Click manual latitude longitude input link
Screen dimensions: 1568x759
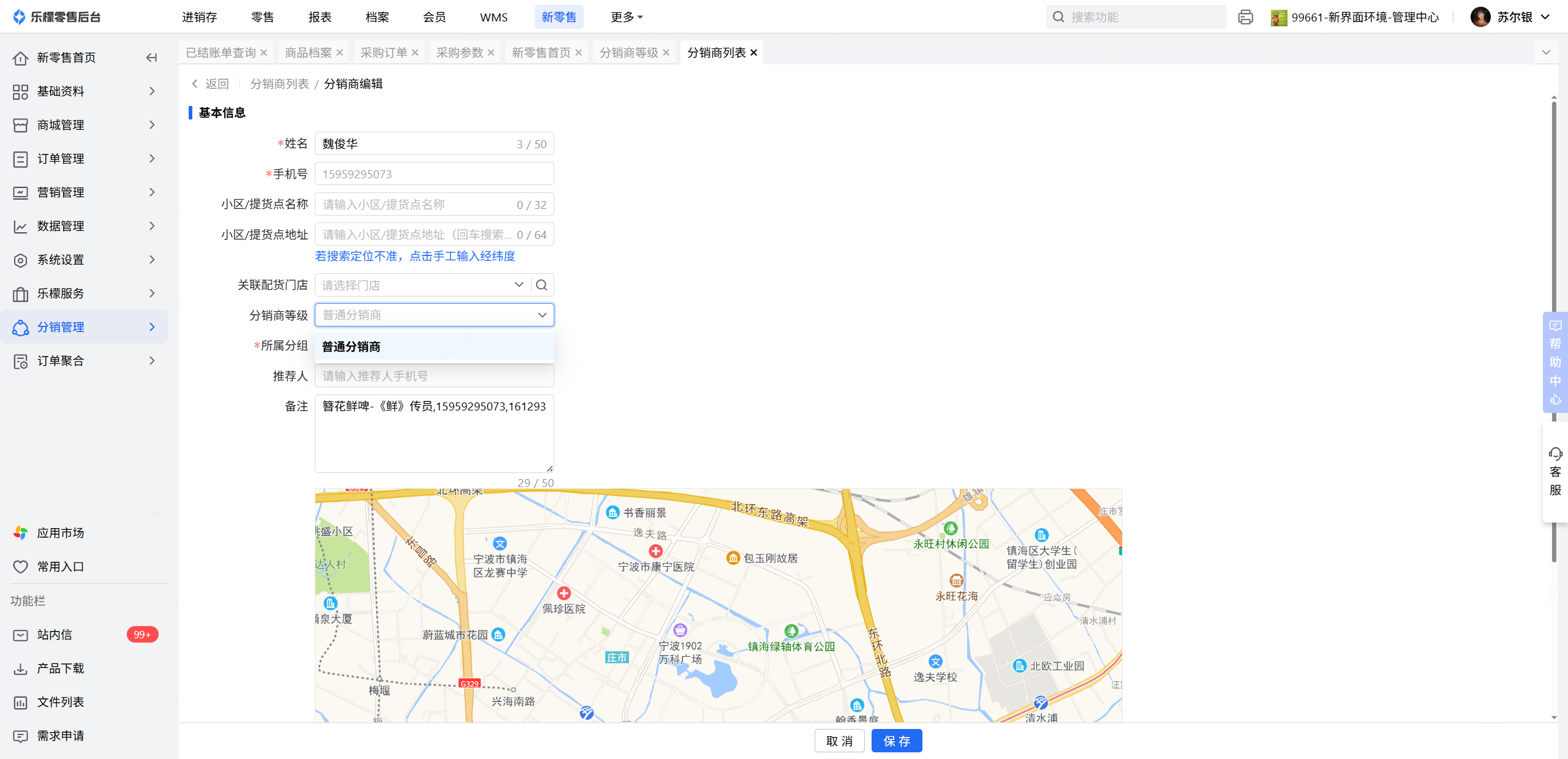pos(415,256)
